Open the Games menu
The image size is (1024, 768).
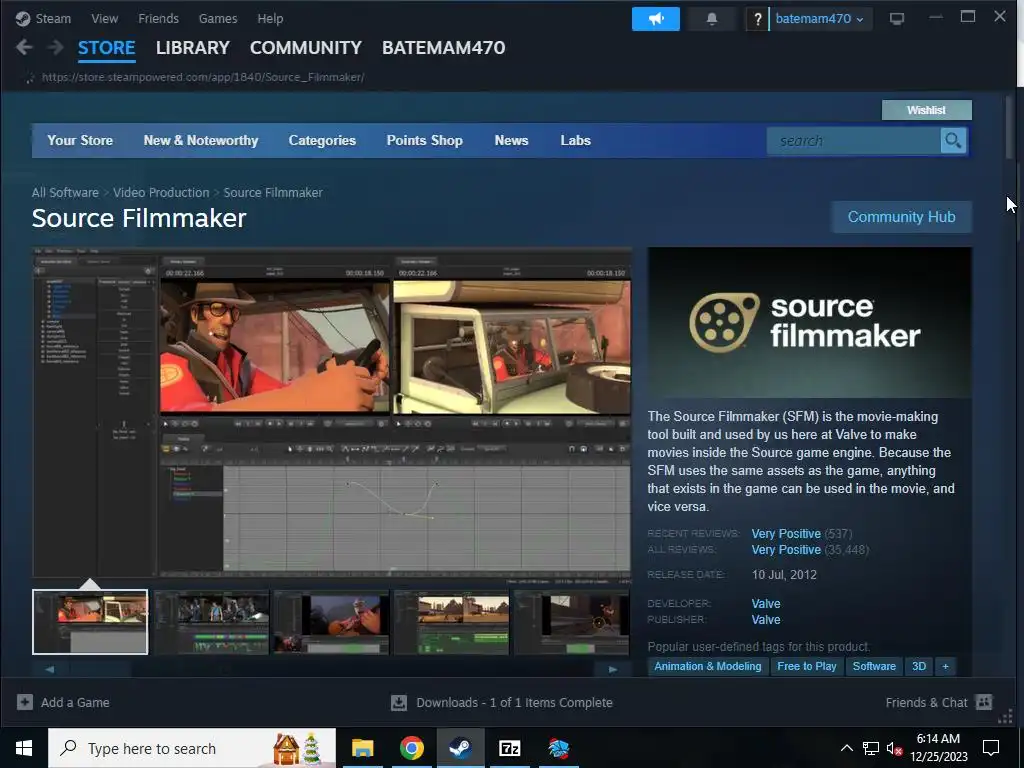pyautogui.click(x=218, y=18)
